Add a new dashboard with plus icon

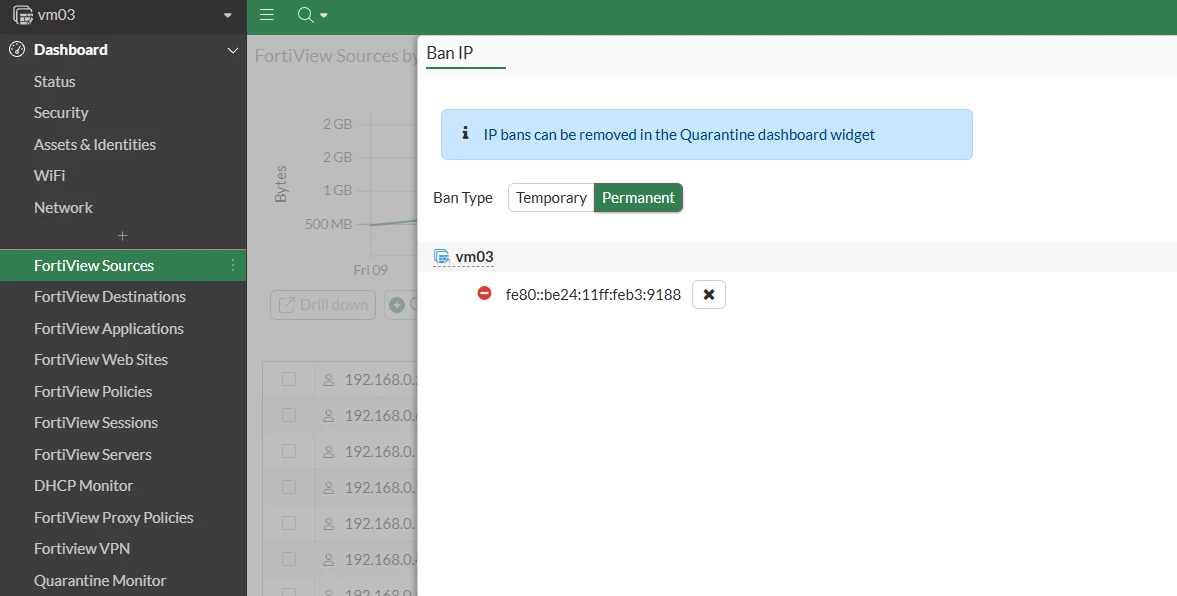pyautogui.click(x=123, y=236)
